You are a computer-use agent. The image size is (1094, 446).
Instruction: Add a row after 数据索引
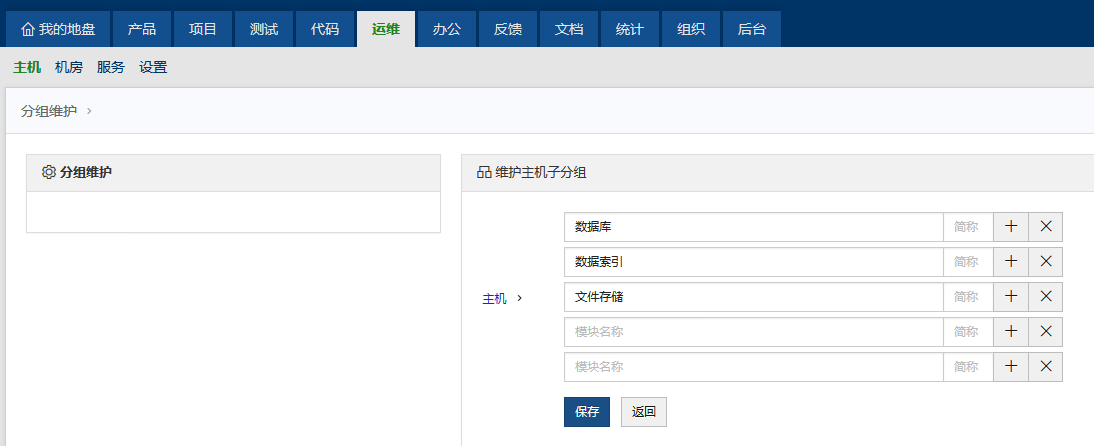(x=1011, y=262)
